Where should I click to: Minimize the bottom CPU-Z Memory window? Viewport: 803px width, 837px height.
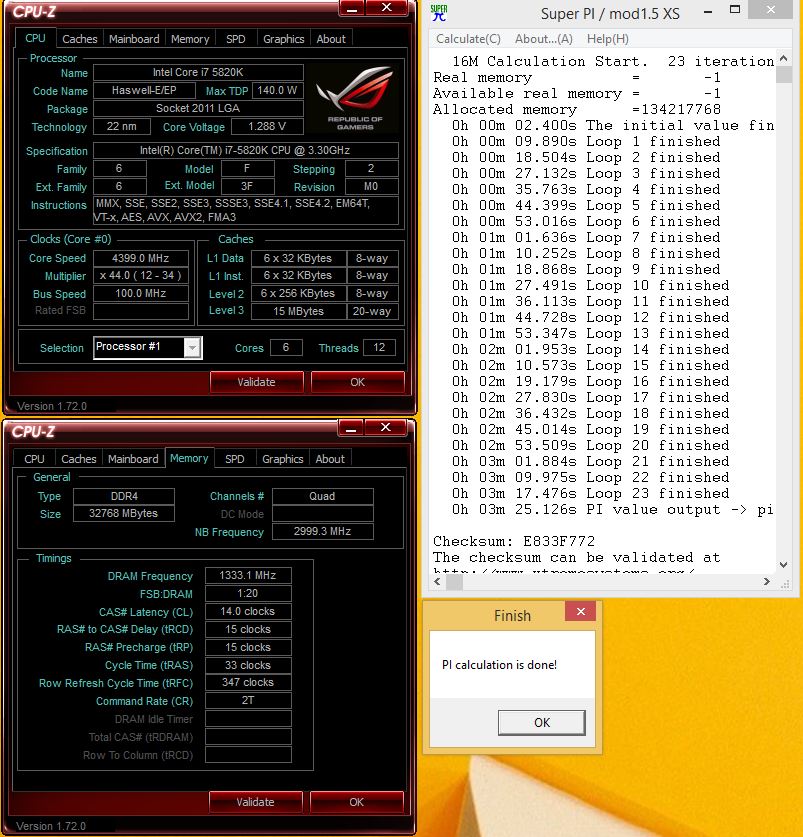click(x=351, y=428)
